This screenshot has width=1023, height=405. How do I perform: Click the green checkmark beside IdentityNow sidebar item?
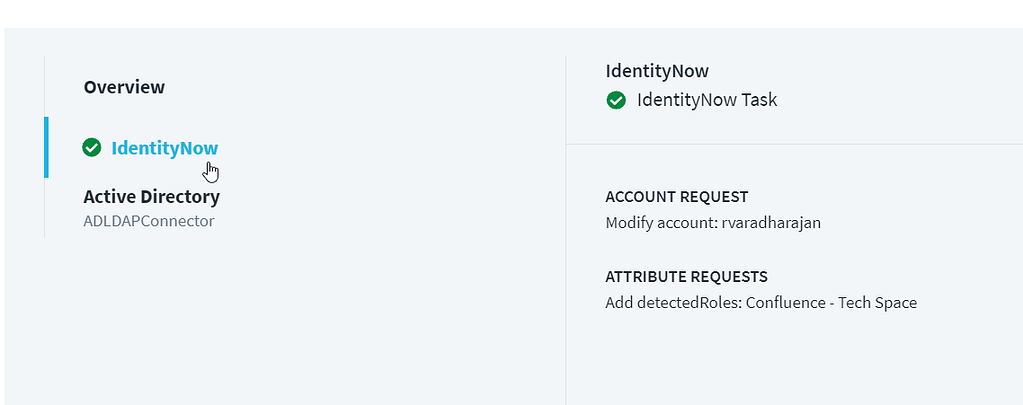pos(92,148)
